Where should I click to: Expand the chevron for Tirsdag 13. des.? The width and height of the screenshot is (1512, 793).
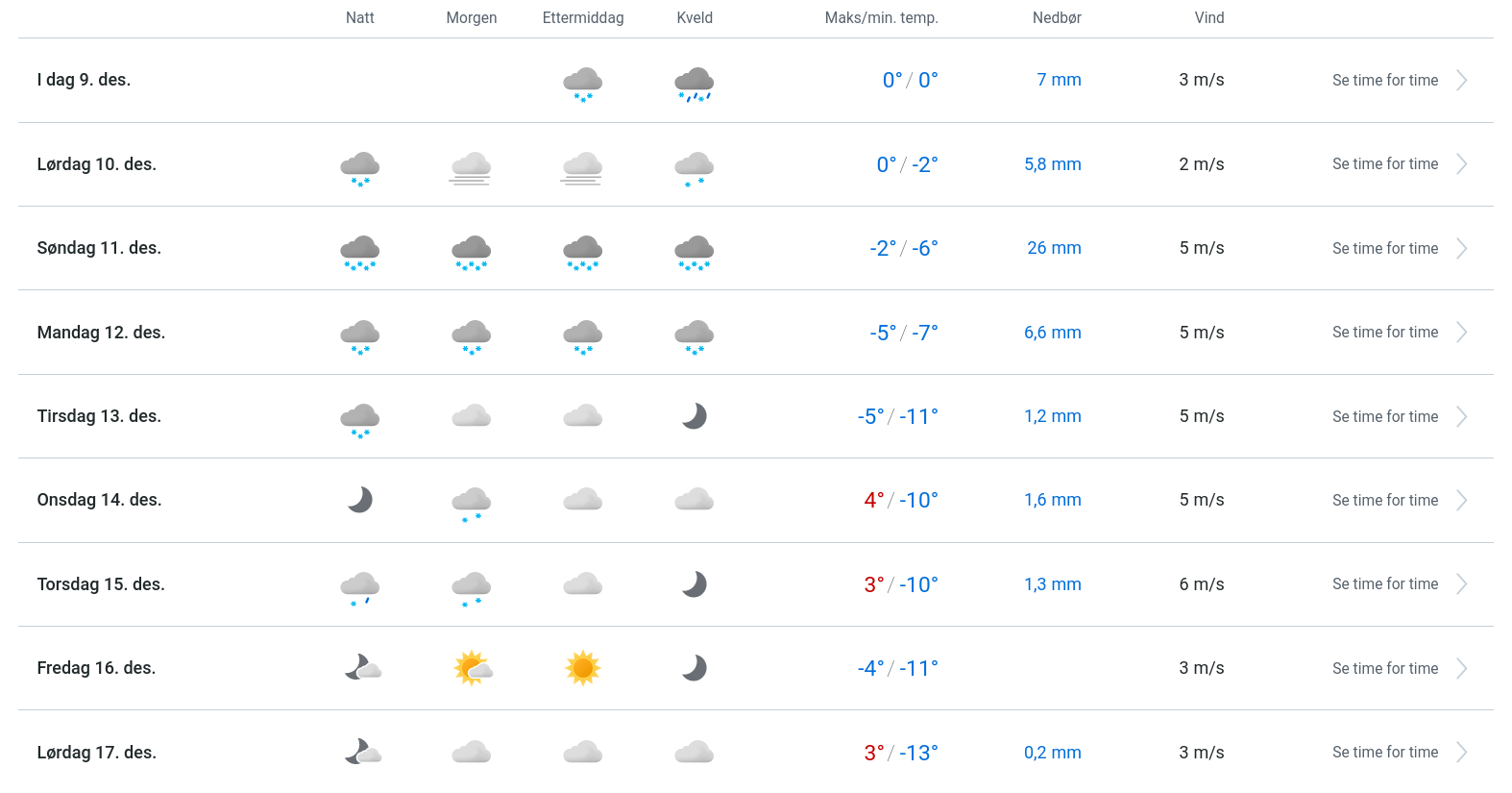click(1461, 417)
